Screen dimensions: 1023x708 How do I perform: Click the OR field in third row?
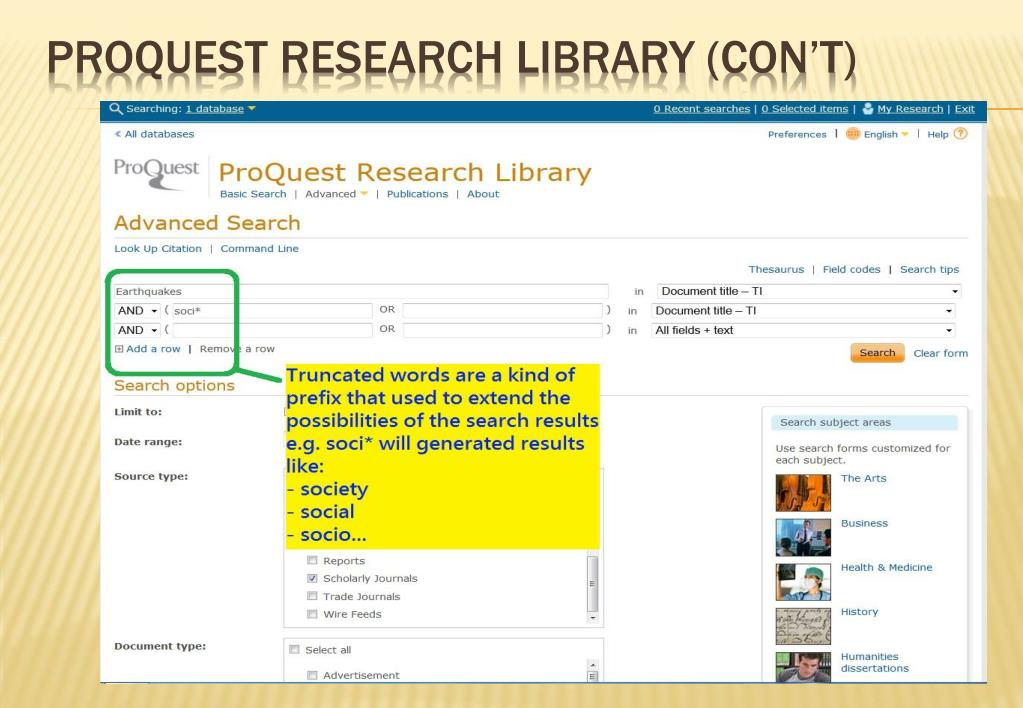coord(502,331)
